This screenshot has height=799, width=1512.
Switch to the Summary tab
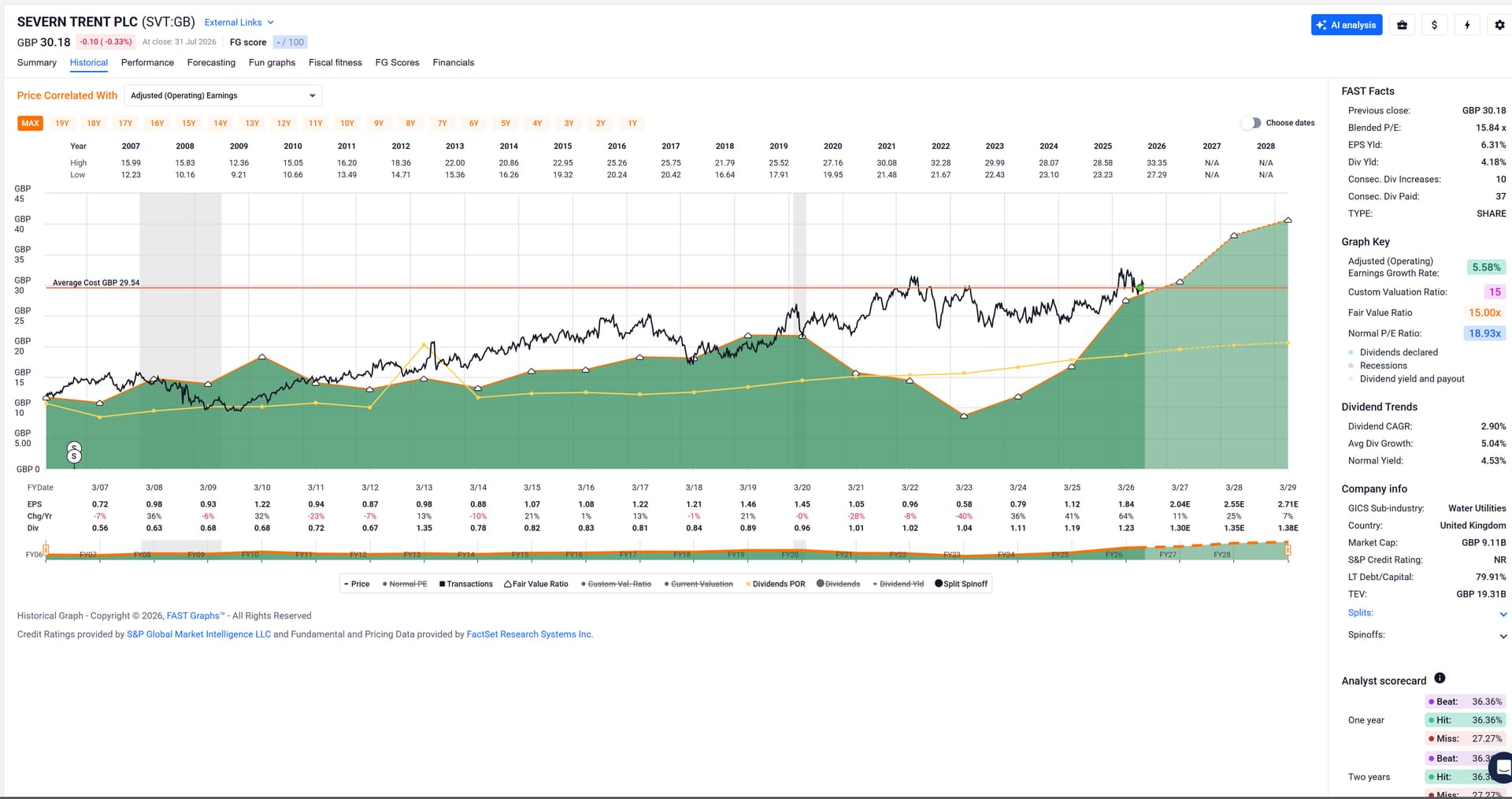click(x=37, y=62)
